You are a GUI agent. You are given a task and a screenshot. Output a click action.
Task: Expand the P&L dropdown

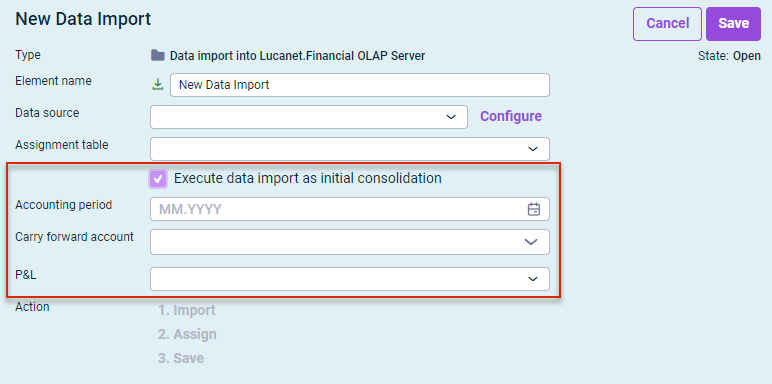[350, 279]
